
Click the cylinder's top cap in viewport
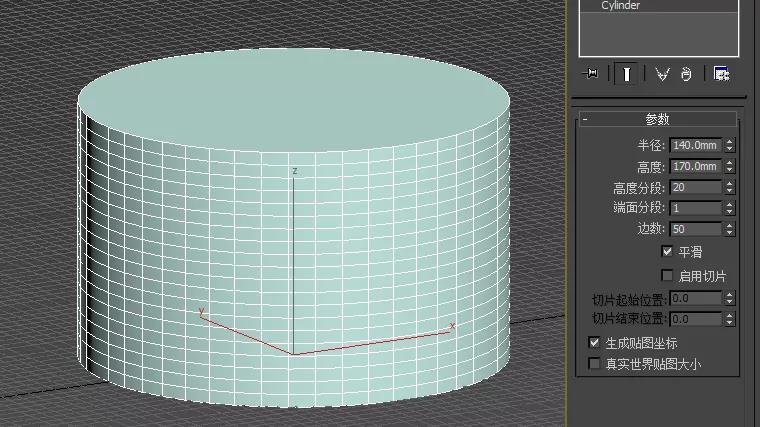click(294, 99)
